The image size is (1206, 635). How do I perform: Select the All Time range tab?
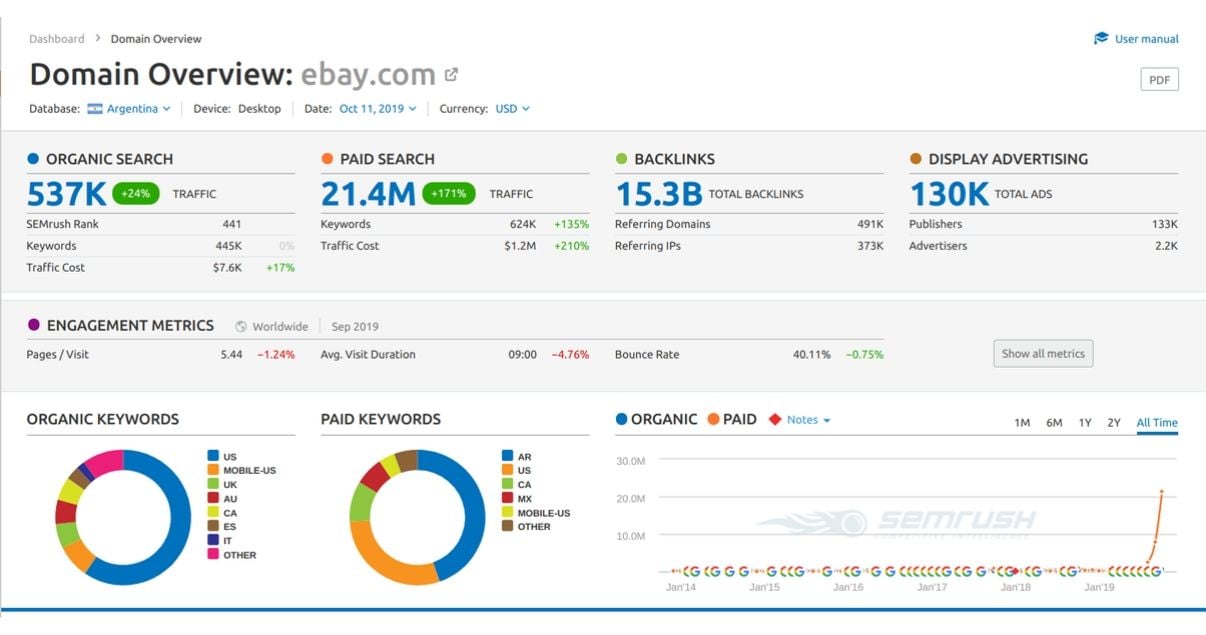1157,423
